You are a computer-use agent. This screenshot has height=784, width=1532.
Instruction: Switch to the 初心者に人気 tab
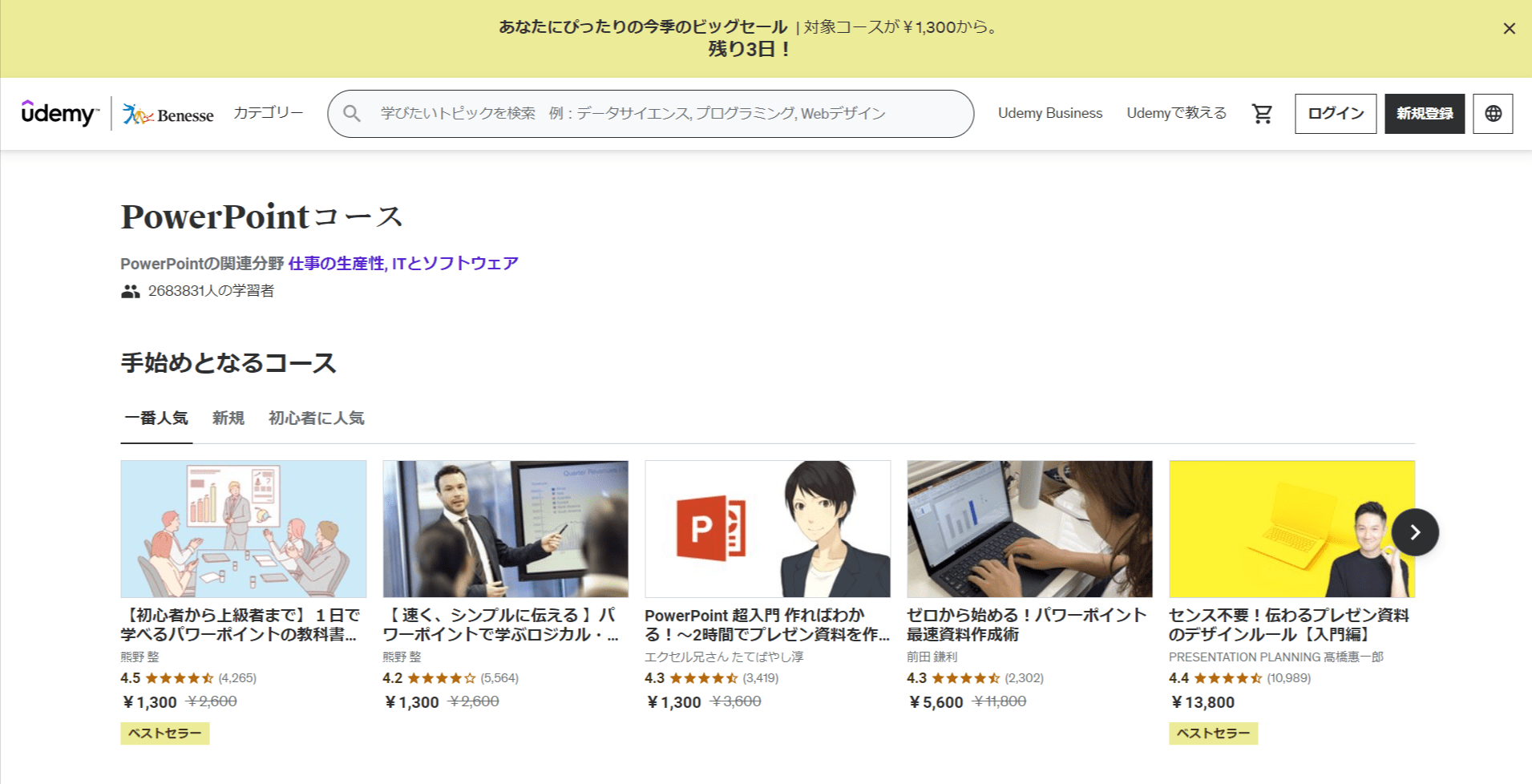pos(317,418)
